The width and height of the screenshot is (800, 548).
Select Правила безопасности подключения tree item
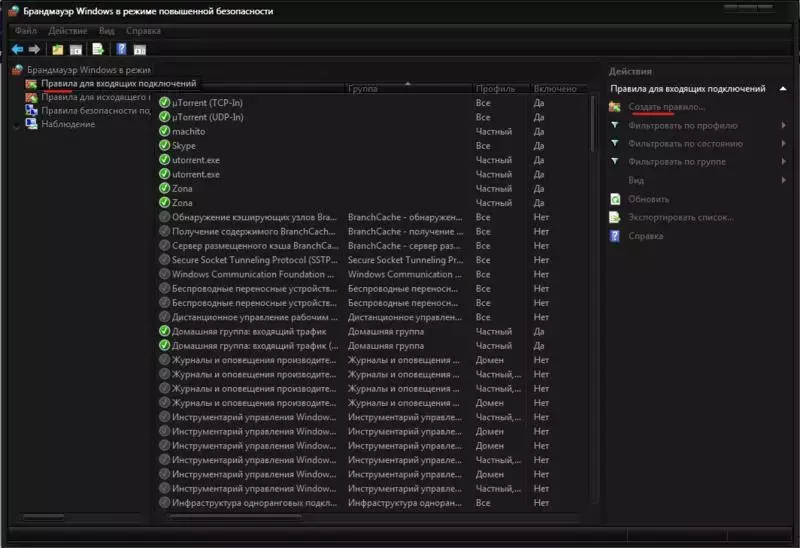tap(95, 110)
